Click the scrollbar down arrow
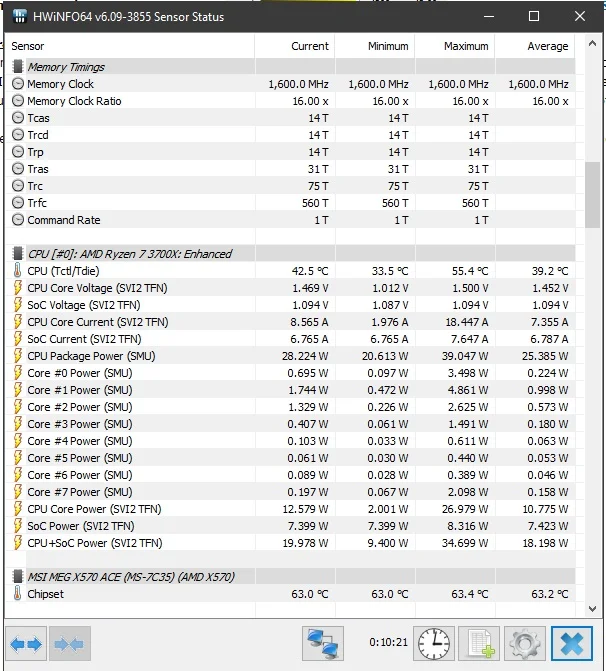Screen dimensions: 606x671 click(592, 609)
